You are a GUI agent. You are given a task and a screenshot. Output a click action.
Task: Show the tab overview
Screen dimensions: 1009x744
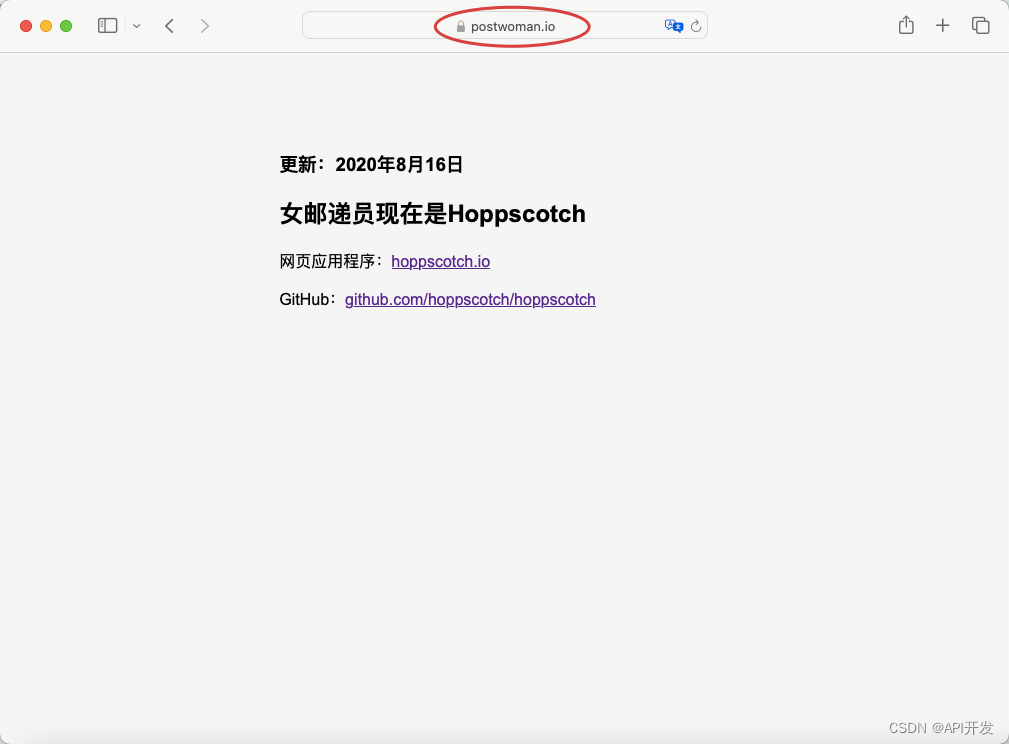tap(981, 26)
